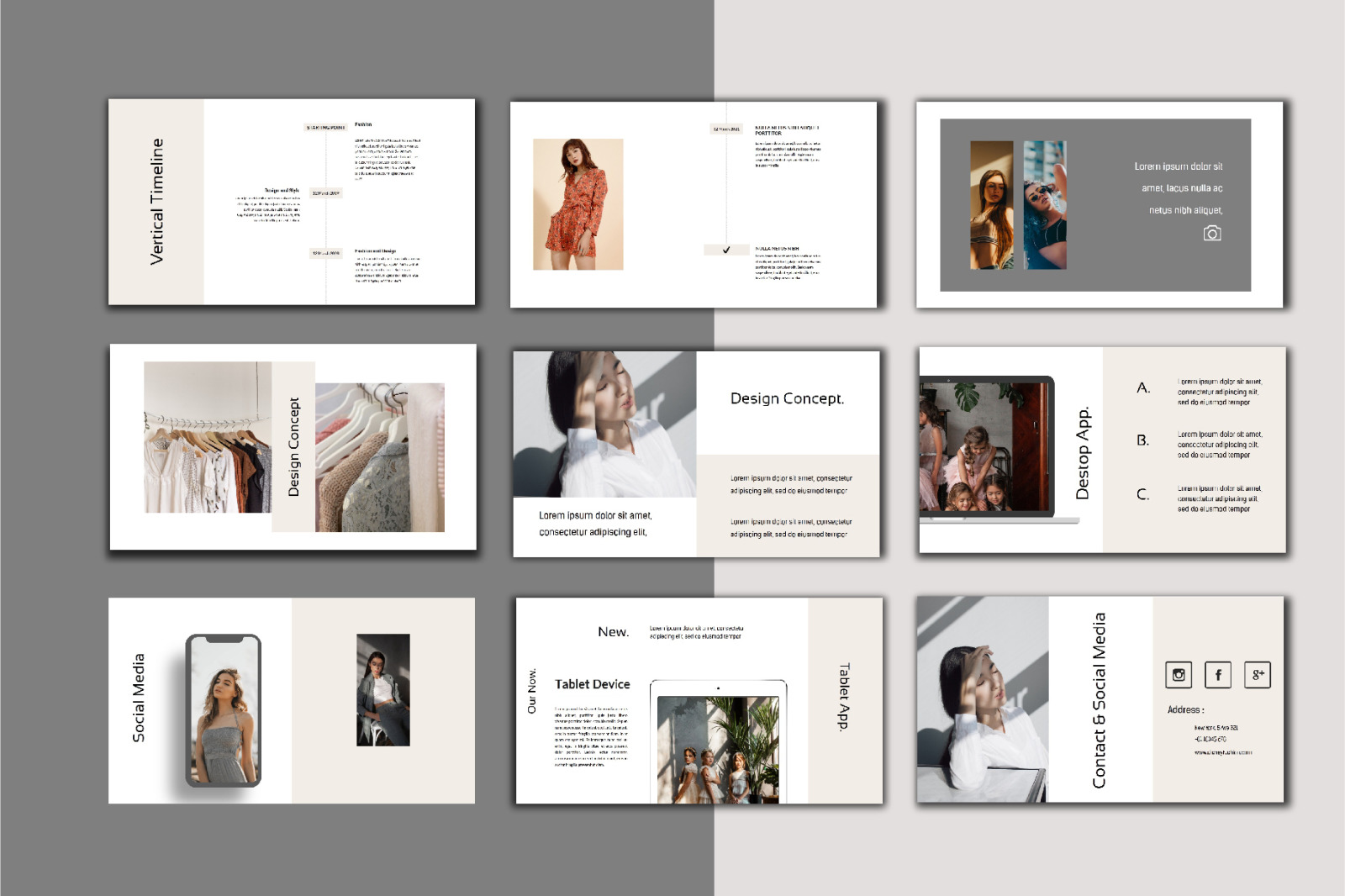Click the Contact & Social Media vertical title
The width and height of the screenshot is (1345, 896).
point(1099,700)
